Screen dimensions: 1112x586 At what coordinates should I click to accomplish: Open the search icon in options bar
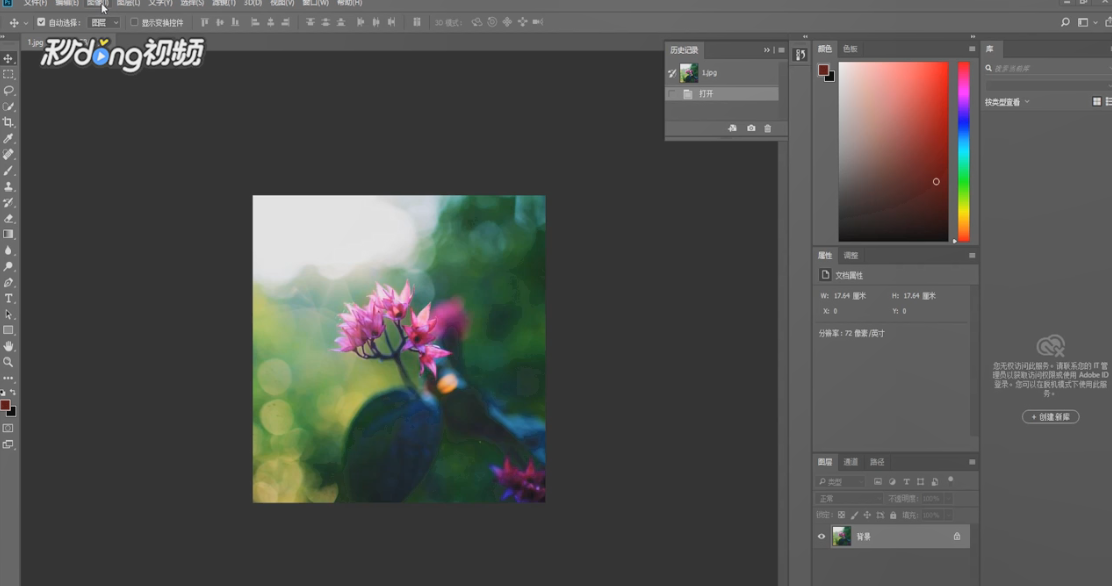click(1065, 22)
